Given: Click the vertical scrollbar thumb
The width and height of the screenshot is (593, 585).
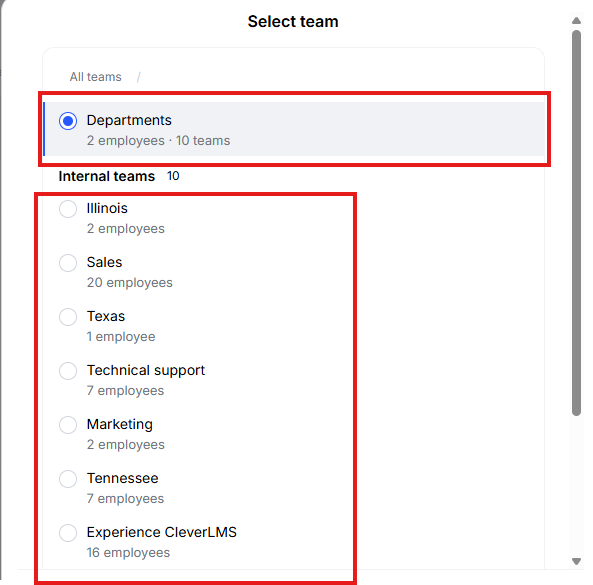Looking at the screenshot, I should pyautogui.click(x=576, y=223).
